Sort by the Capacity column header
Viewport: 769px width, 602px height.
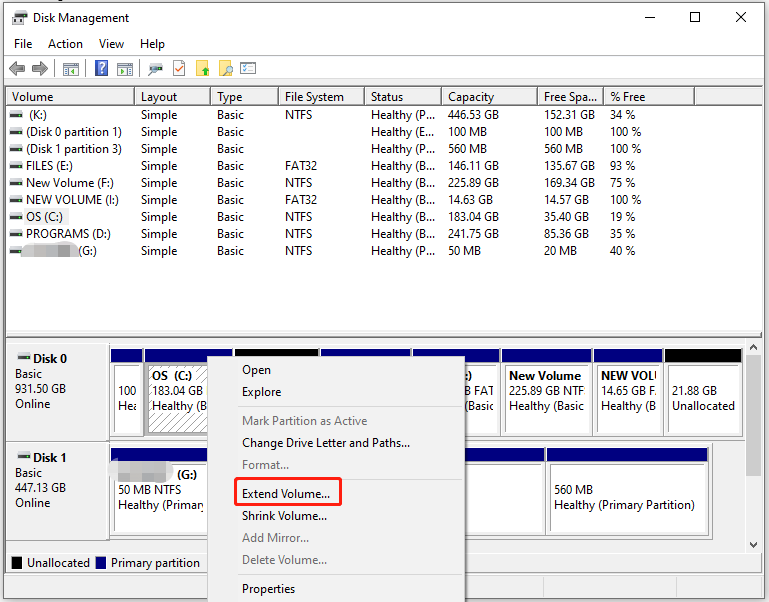[471, 97]
